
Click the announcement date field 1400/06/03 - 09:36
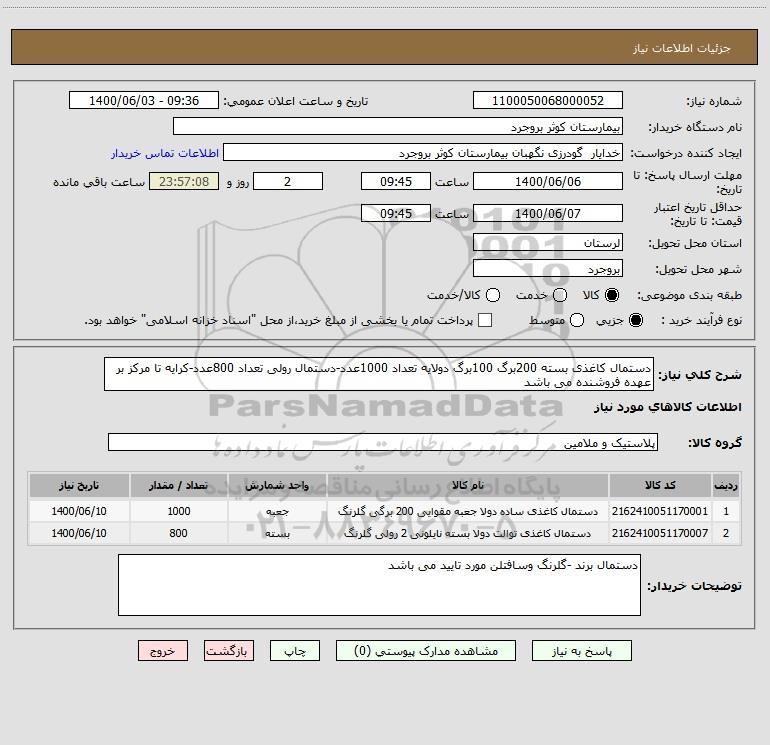coord(144,101)
